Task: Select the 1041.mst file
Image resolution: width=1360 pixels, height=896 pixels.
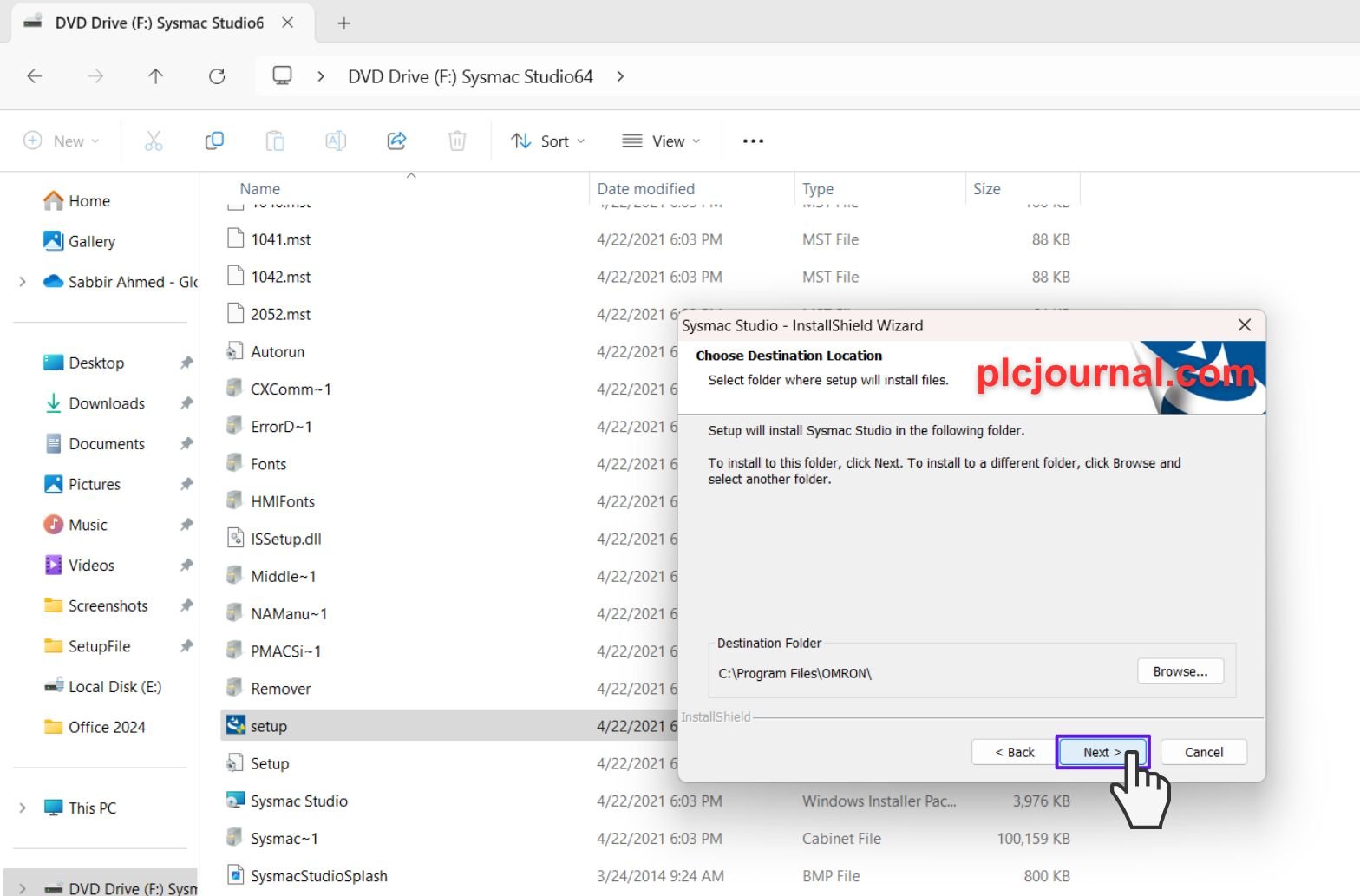Action: 281,239
